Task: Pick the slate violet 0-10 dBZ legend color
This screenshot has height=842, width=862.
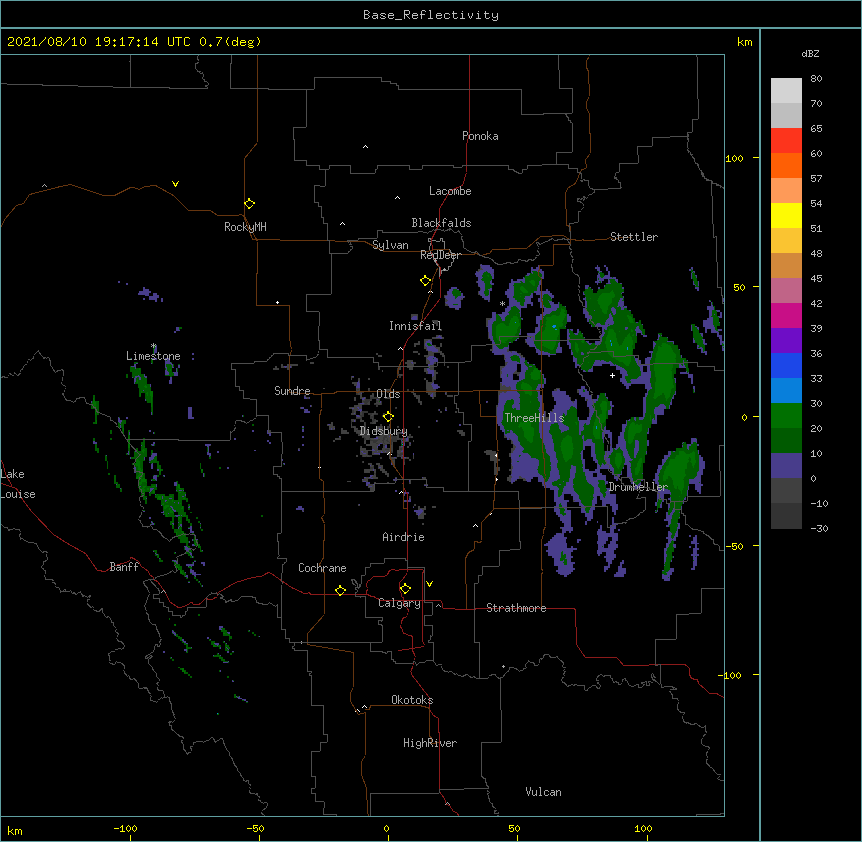Action: pos(786,466)
